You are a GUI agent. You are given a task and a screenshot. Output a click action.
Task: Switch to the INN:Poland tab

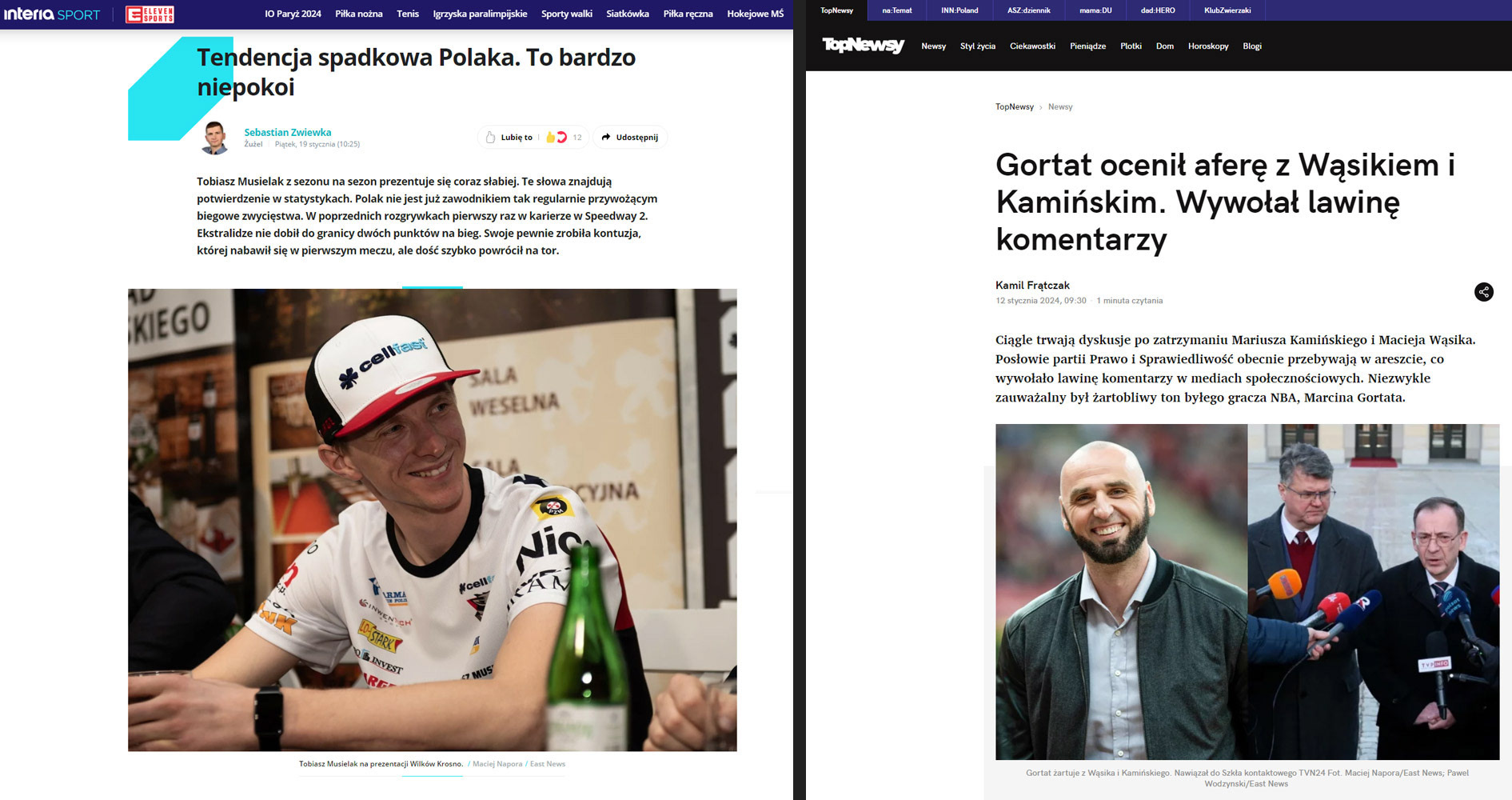tap(959, 10)
